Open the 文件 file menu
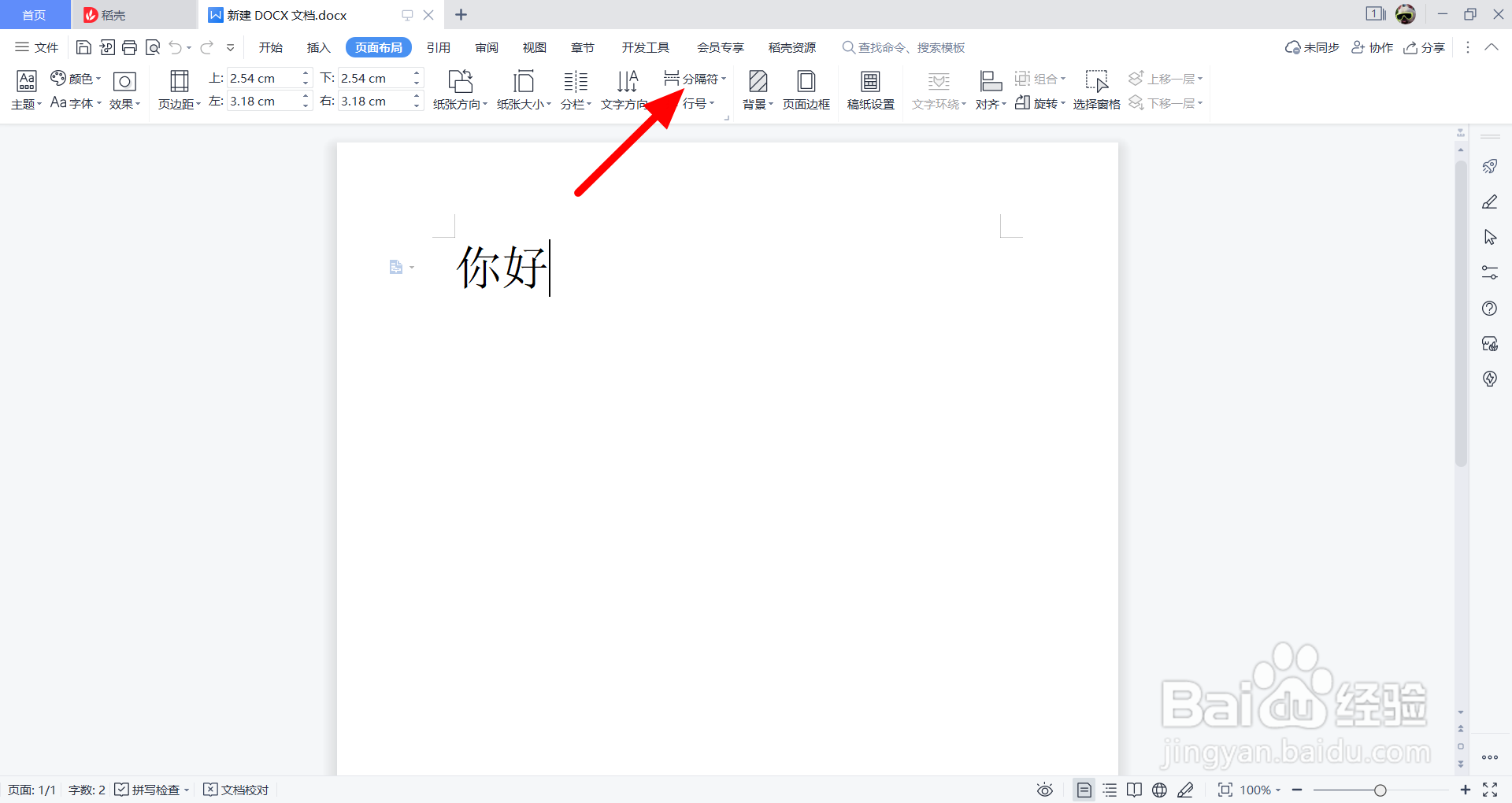Viewport: 1512px width, 803px height. (x=37, y=47)
